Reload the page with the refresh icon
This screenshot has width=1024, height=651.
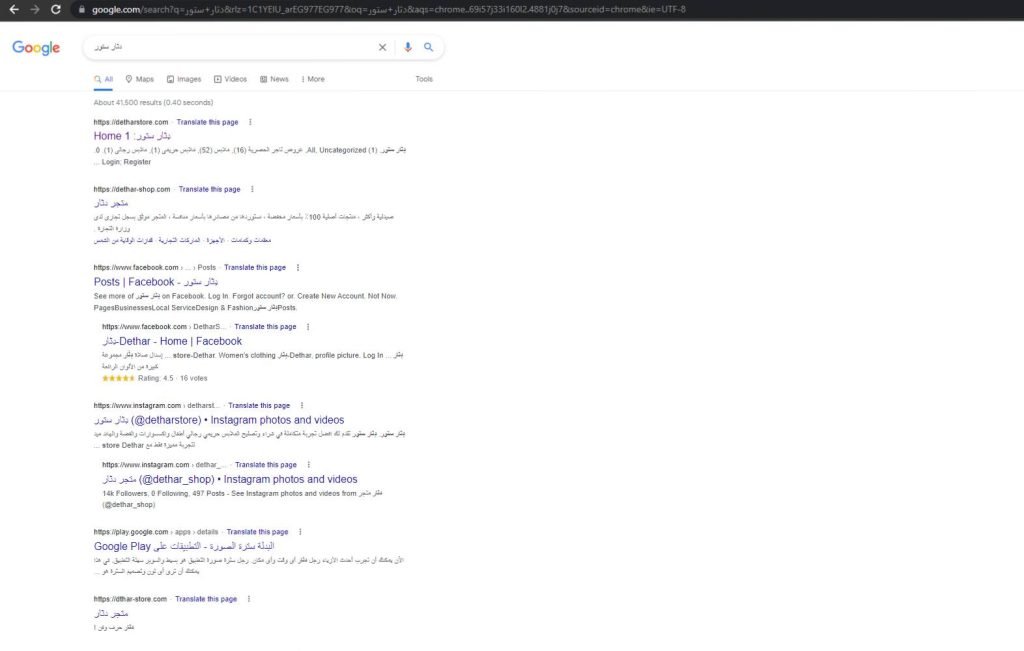coord(56,10)
